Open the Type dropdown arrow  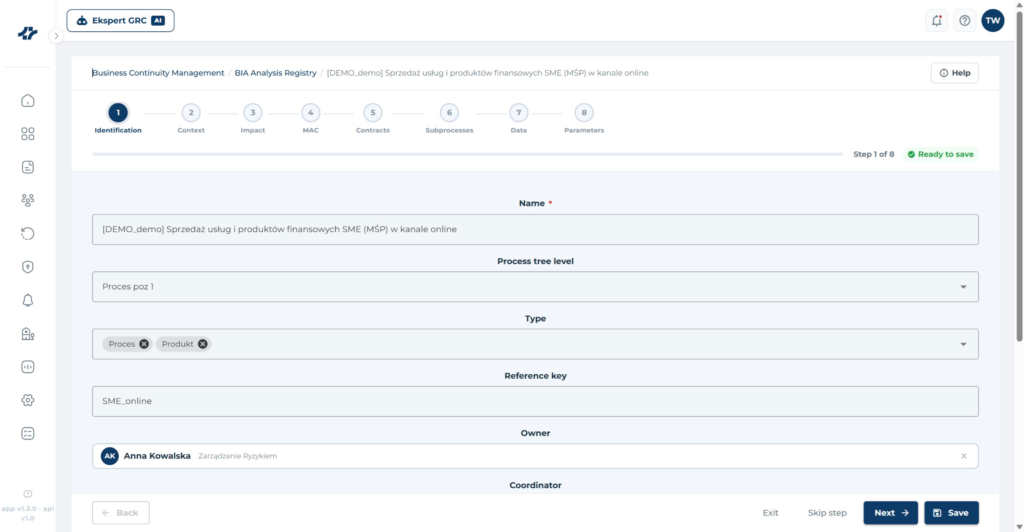pos(963,345)
